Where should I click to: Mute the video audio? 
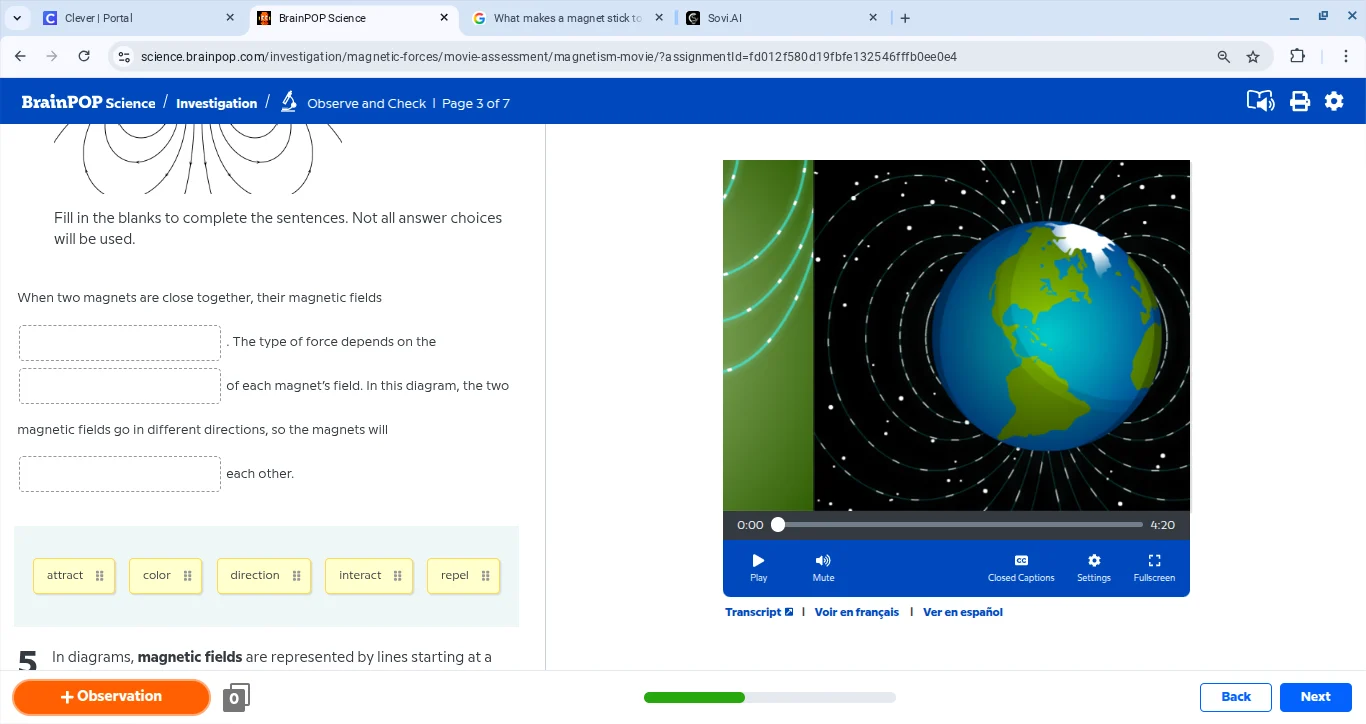[823, 567]
